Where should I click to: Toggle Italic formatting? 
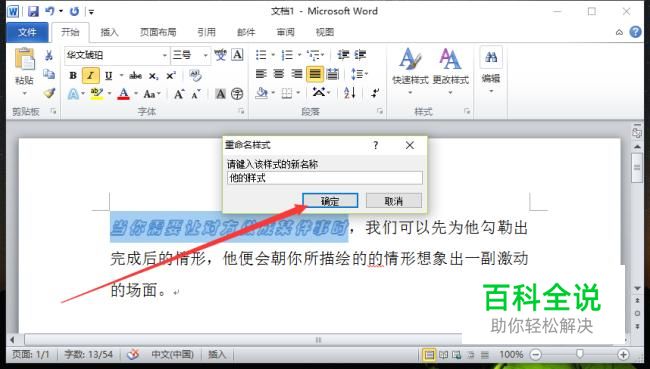[x=91, y=75]
